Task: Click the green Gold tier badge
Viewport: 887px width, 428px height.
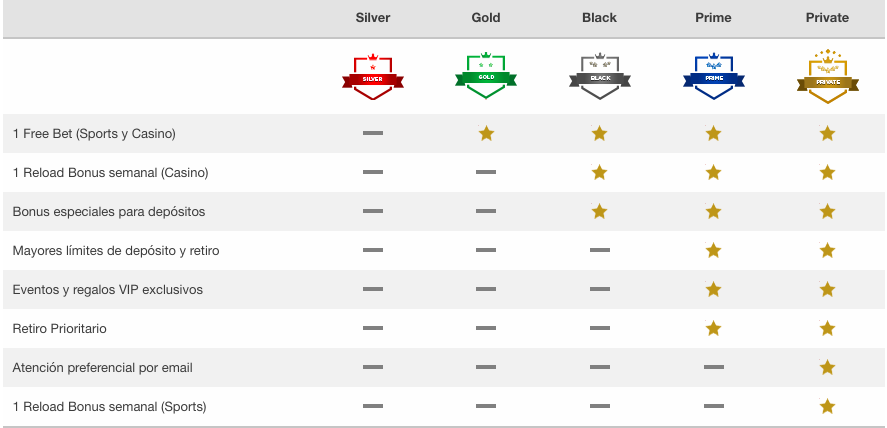Action: click(x=486, y=76)
